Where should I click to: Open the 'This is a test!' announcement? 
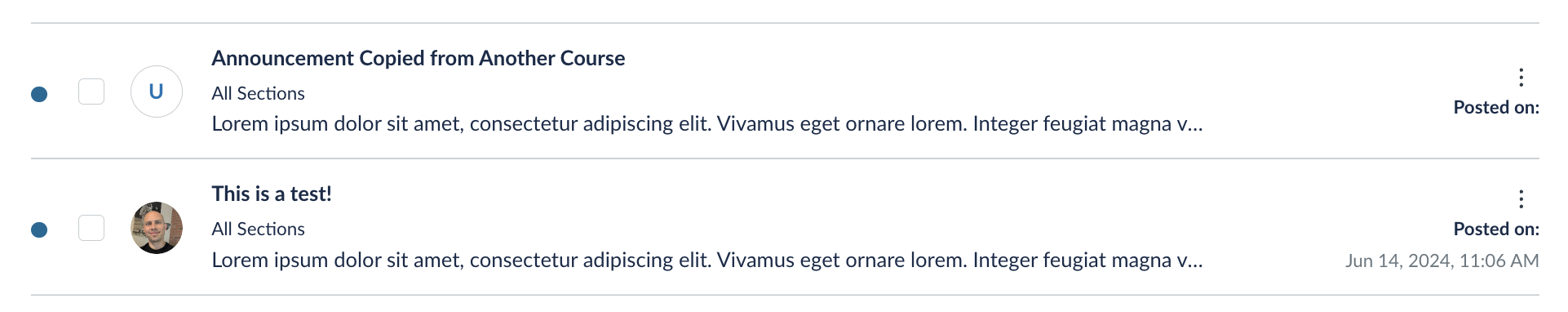[x=272, y=194]
